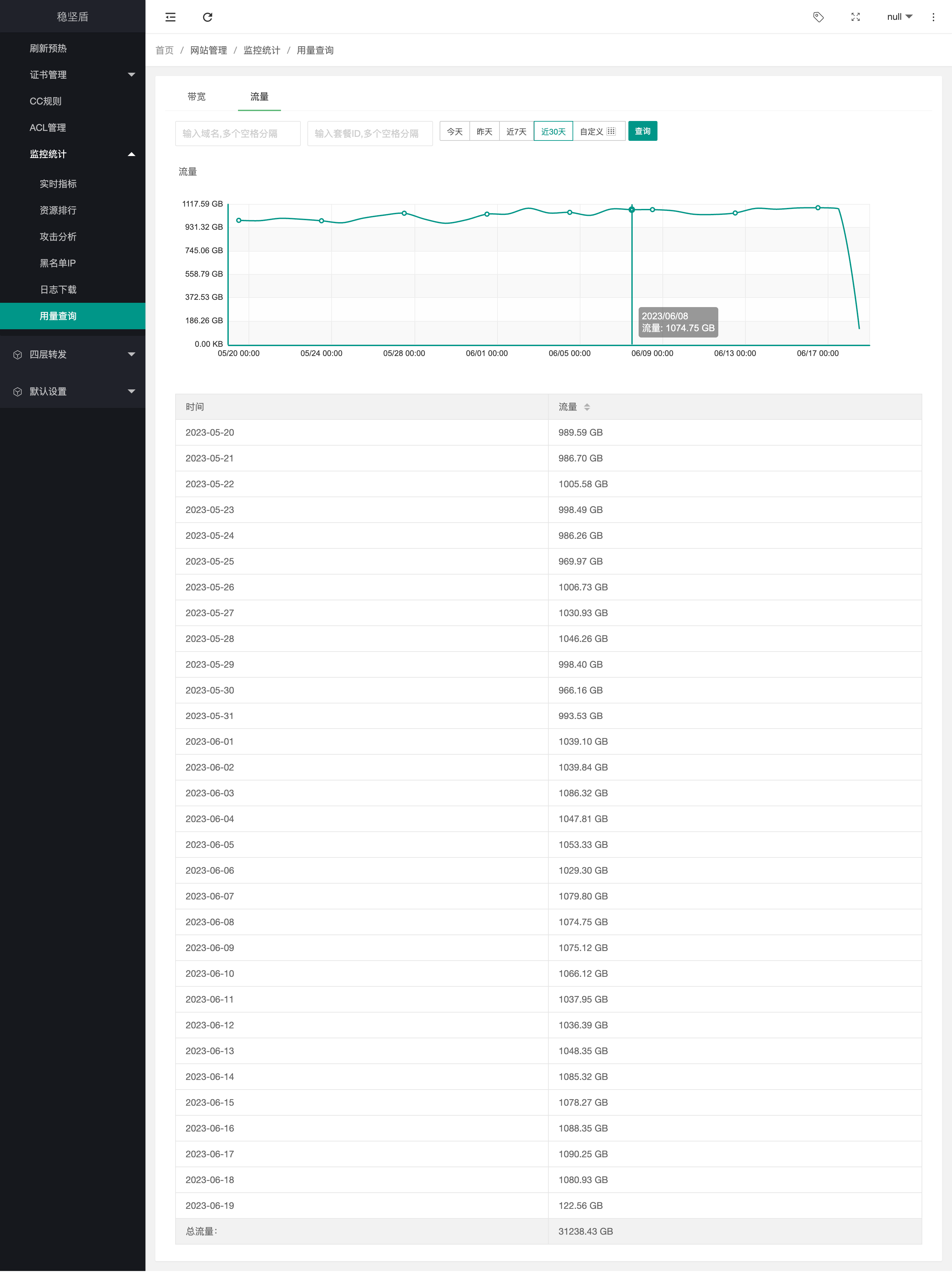The height and width of the screenshot is (1272, 952).
Task: Collapse the sidebar with the menu fold icon
Action: pos(170,17)
